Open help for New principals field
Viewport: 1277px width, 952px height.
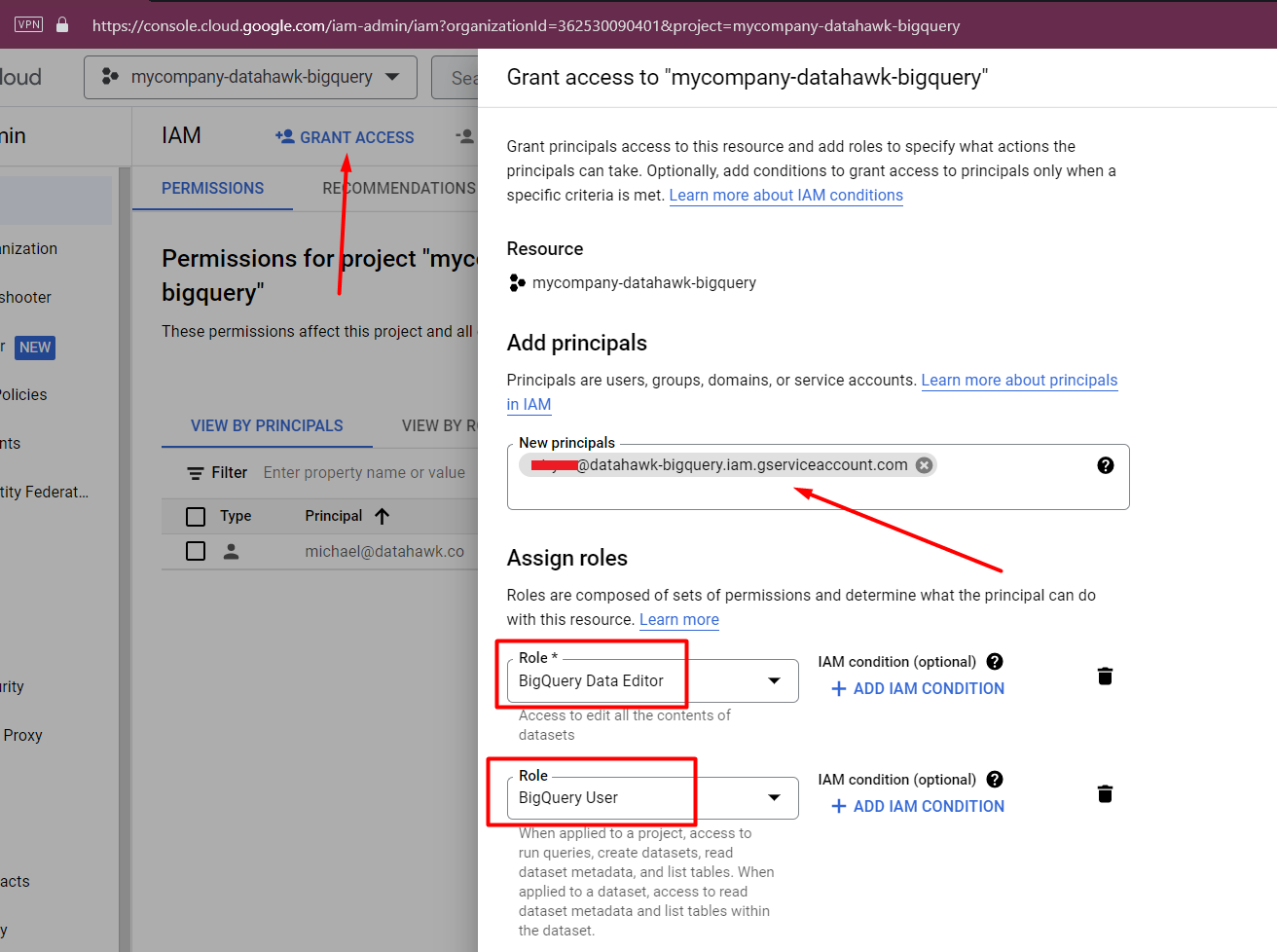point(1105,465)
